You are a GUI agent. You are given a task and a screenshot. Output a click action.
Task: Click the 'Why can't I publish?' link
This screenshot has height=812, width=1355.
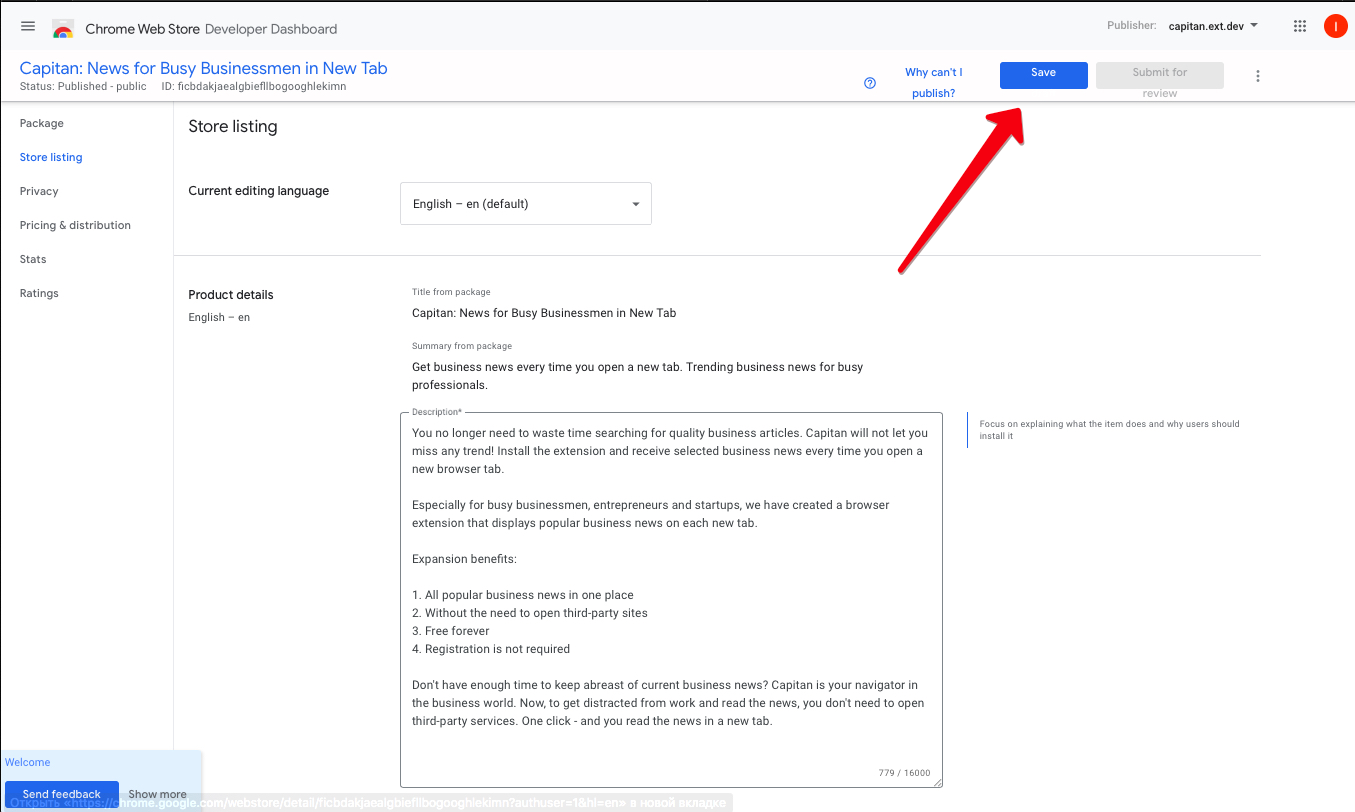(x=933, y=83)
